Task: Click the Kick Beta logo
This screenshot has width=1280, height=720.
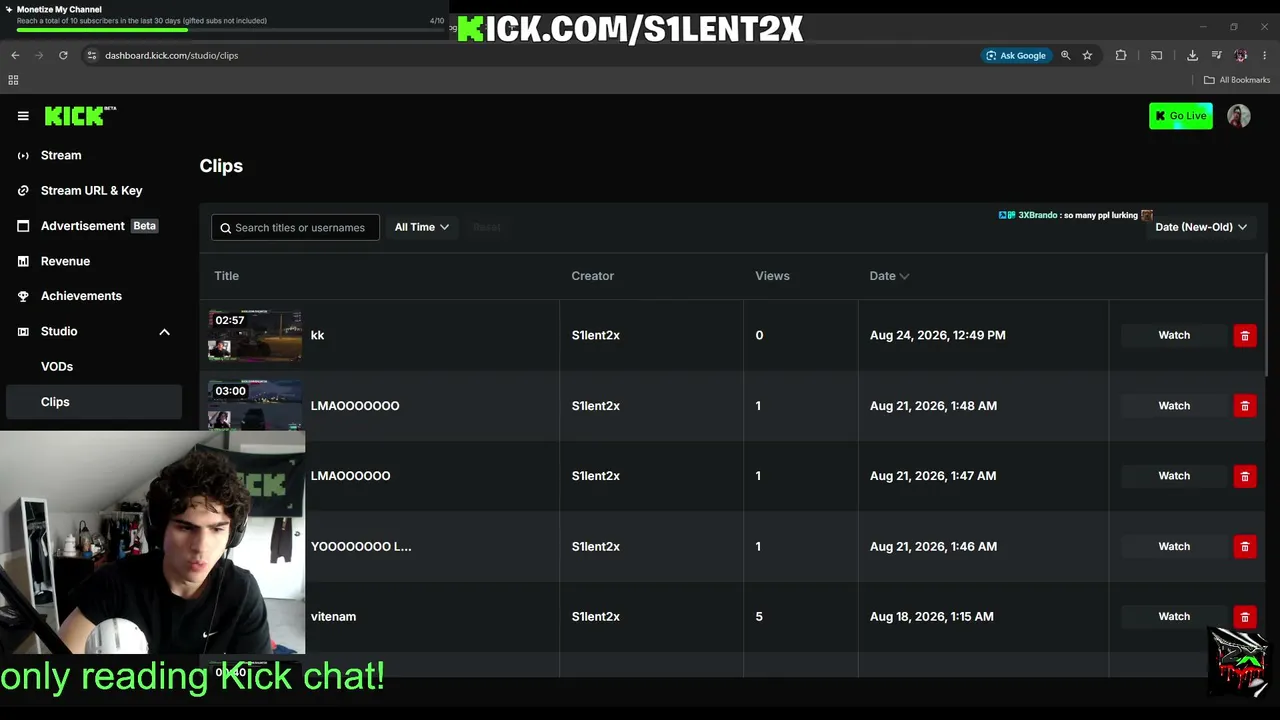Action: point(80,116)
